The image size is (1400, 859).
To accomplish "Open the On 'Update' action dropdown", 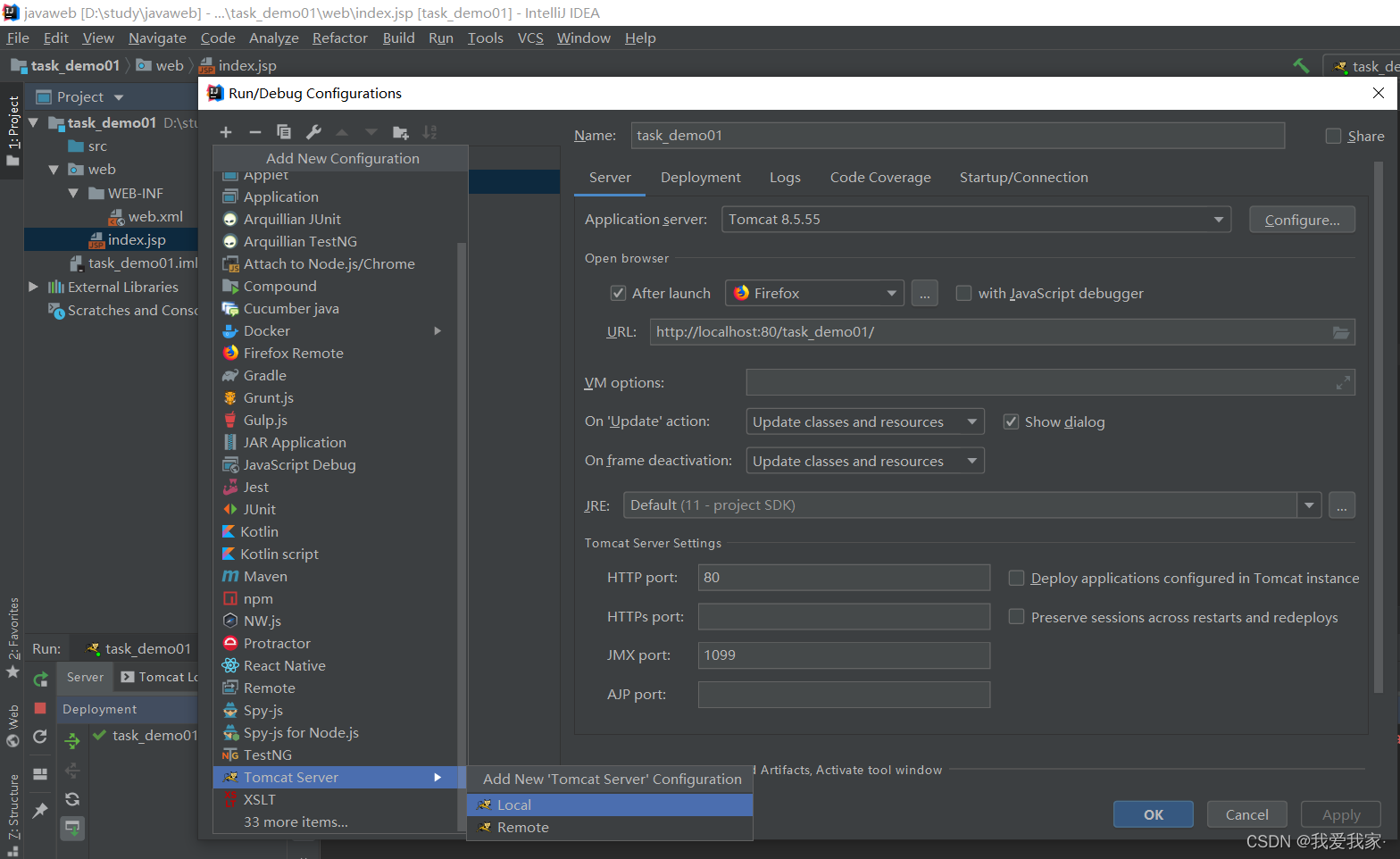I will [x=865, y=421].
